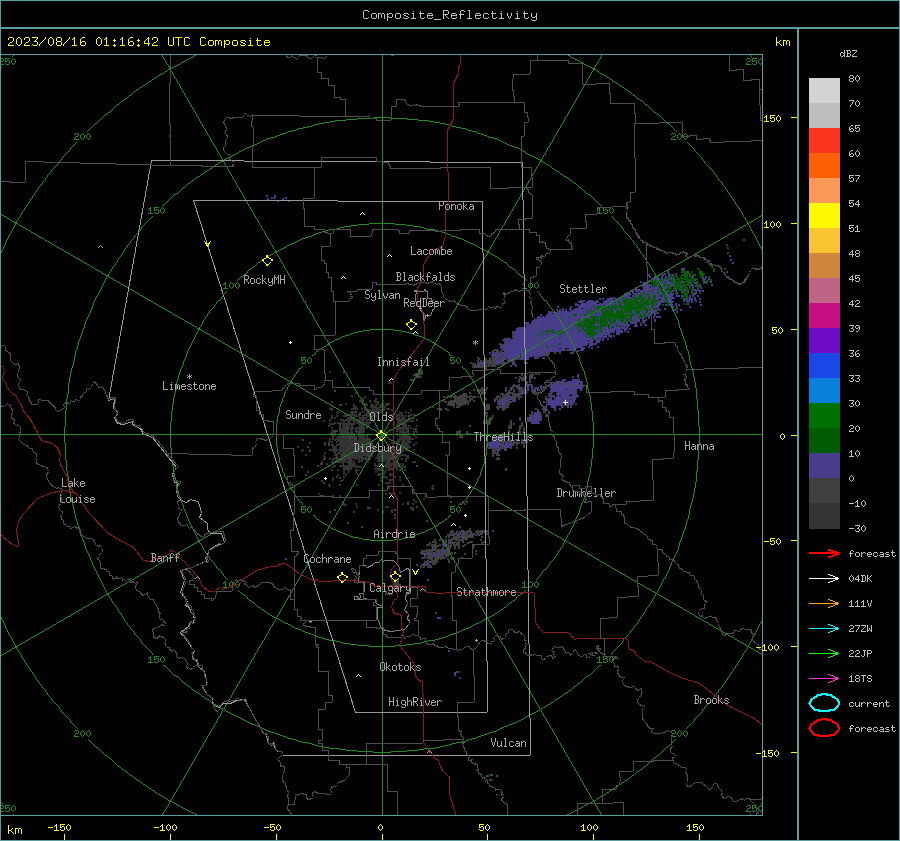
Task: Click the HighRiver label
Action: [415, 702]
